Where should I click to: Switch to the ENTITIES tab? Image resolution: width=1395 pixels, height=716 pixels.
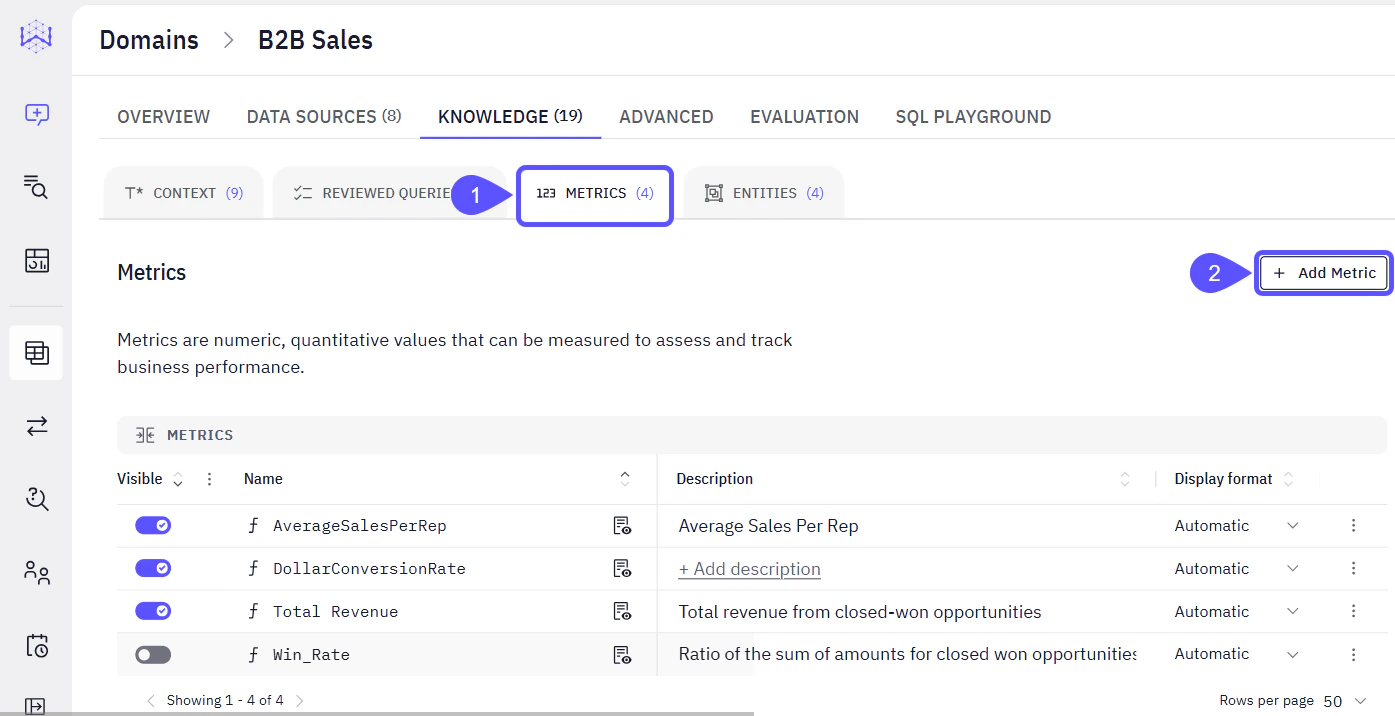763,192
